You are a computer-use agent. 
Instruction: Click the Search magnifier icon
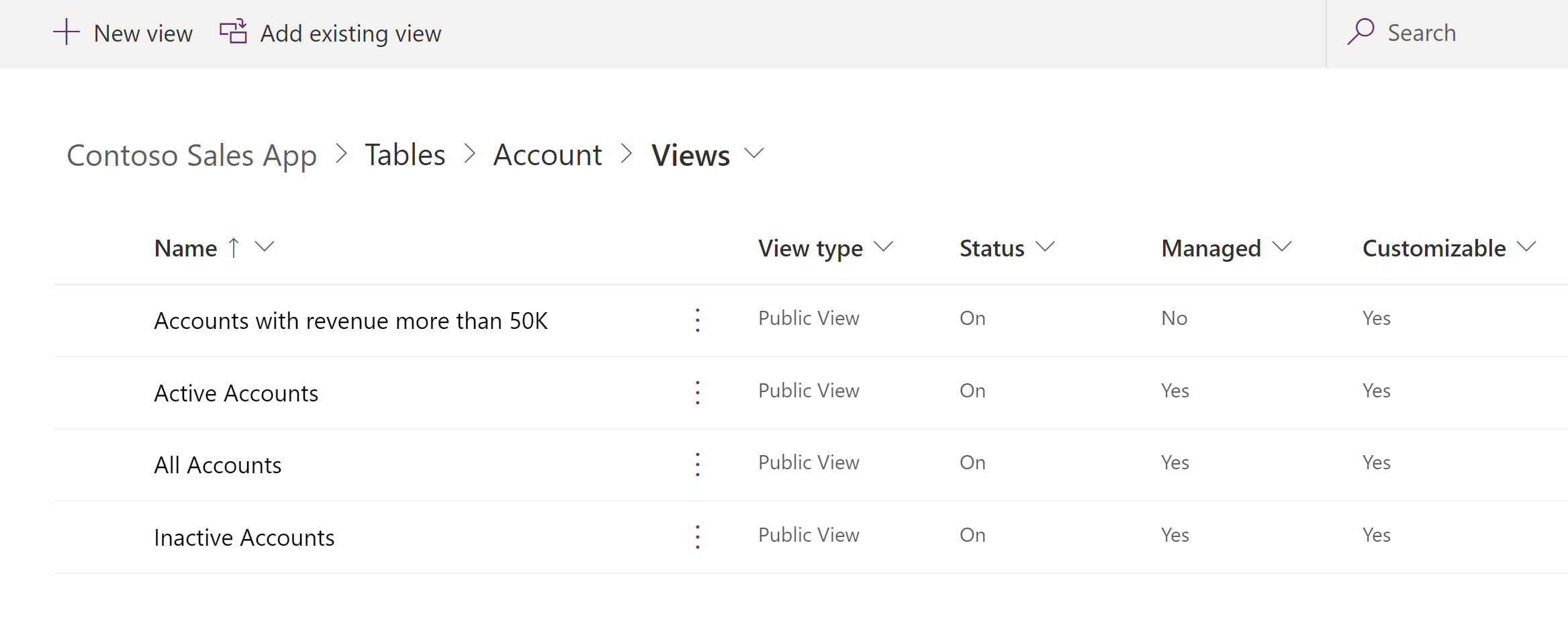1361,32
